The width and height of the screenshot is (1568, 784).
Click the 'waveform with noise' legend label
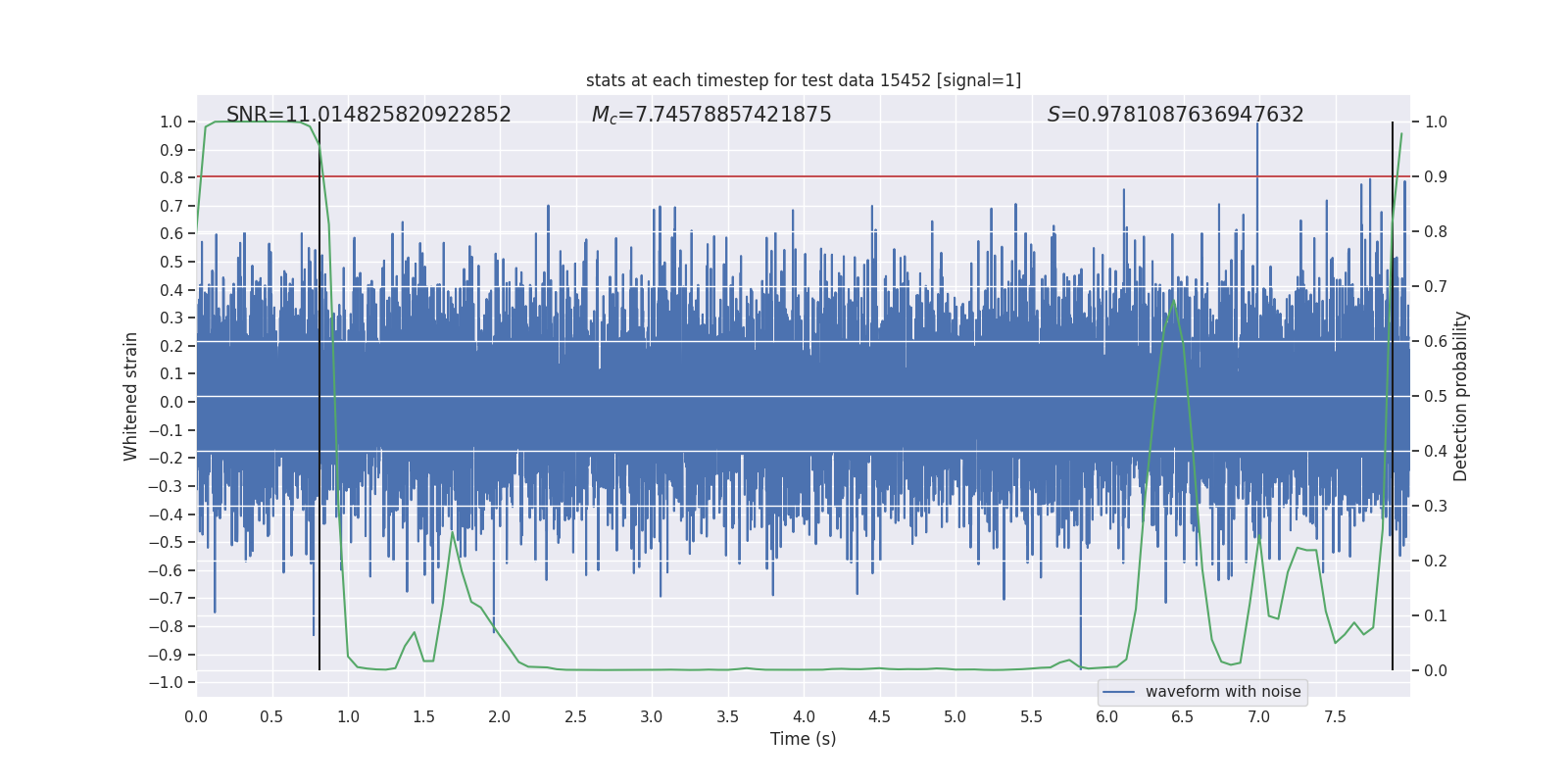coord(1222,692)
